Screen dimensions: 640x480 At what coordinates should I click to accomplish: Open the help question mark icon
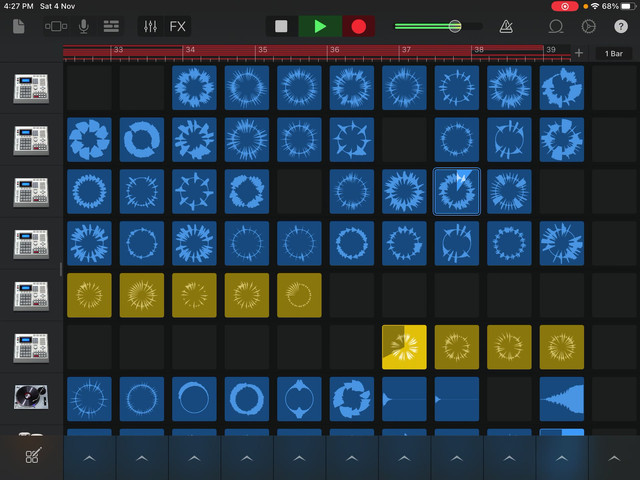(x=621, y=27)
